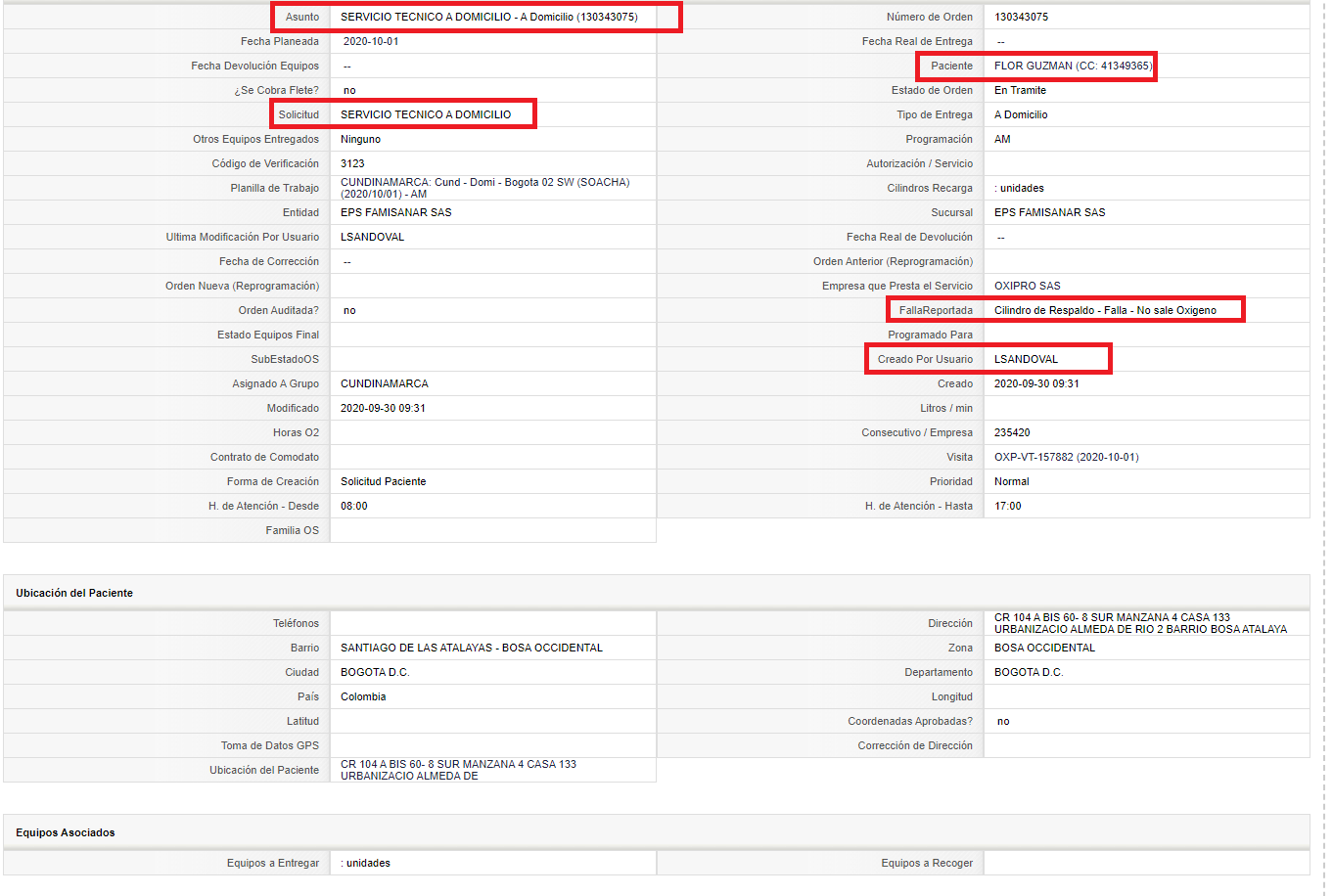Click Visita value OXP-VT-157882
This screenshot has height=896, width=1333.
pyautogui.click(x=1067, y=457)
